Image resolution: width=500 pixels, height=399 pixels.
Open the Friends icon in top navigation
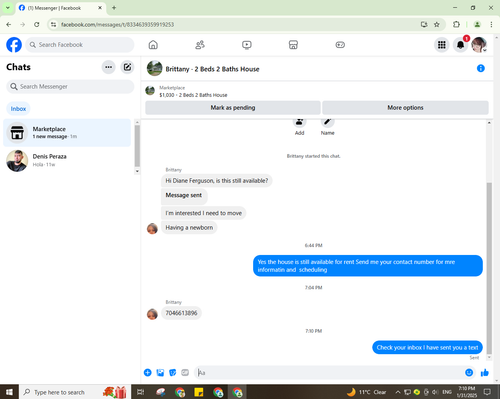200,45
